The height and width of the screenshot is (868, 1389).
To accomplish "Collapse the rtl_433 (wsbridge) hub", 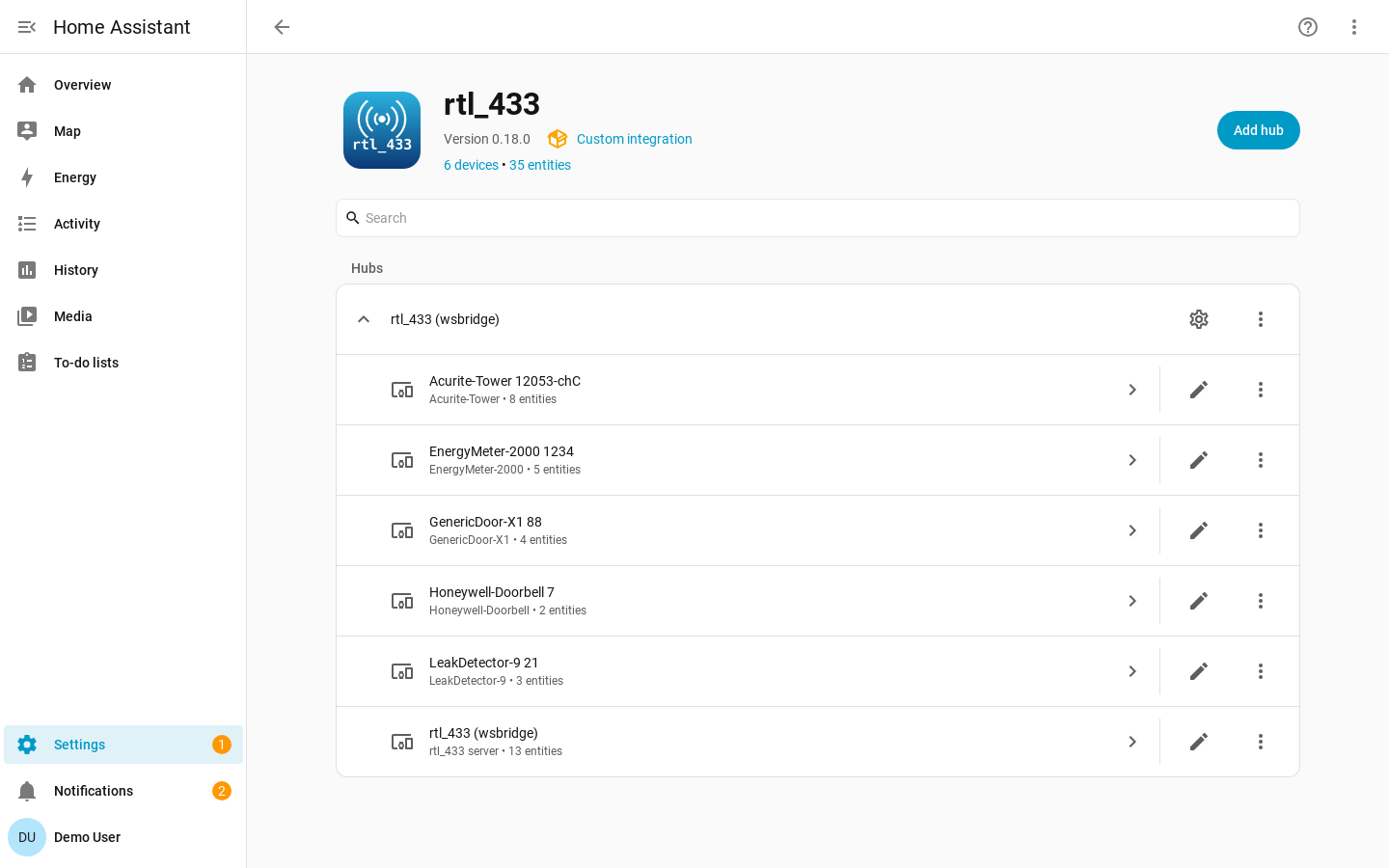I will (364, 319).
